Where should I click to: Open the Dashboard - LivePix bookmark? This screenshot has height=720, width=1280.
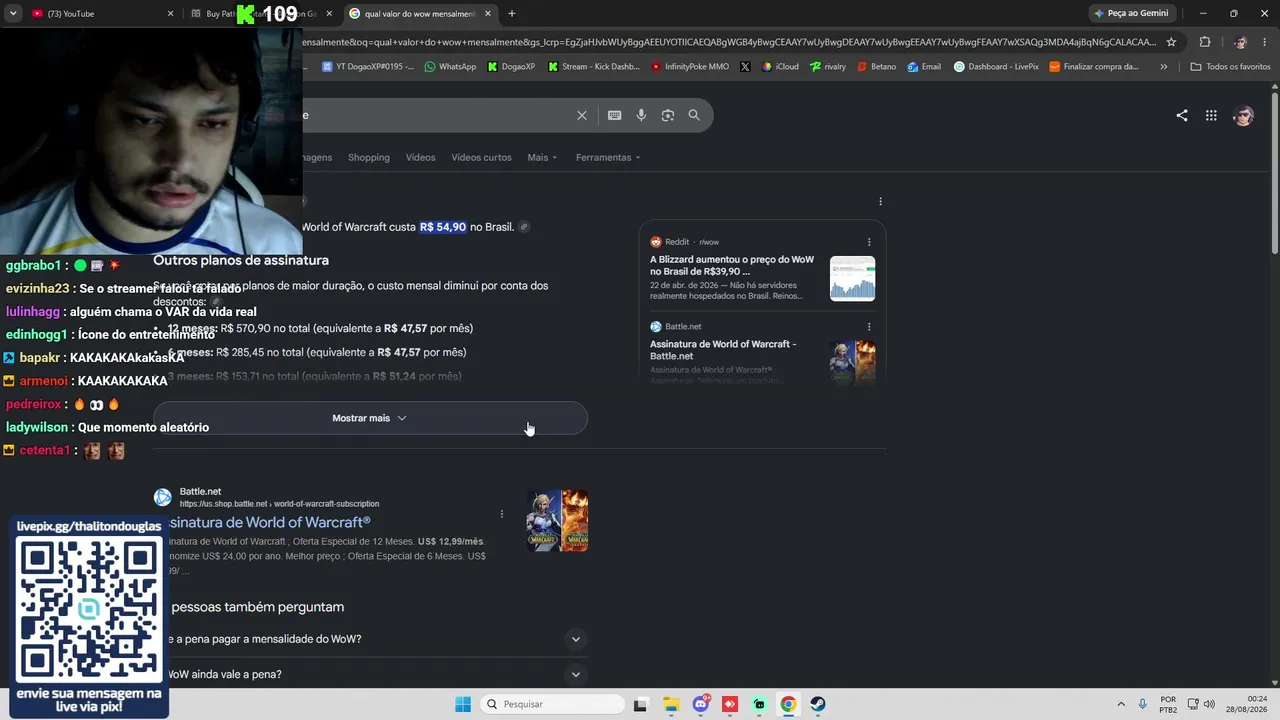(996, 67)
